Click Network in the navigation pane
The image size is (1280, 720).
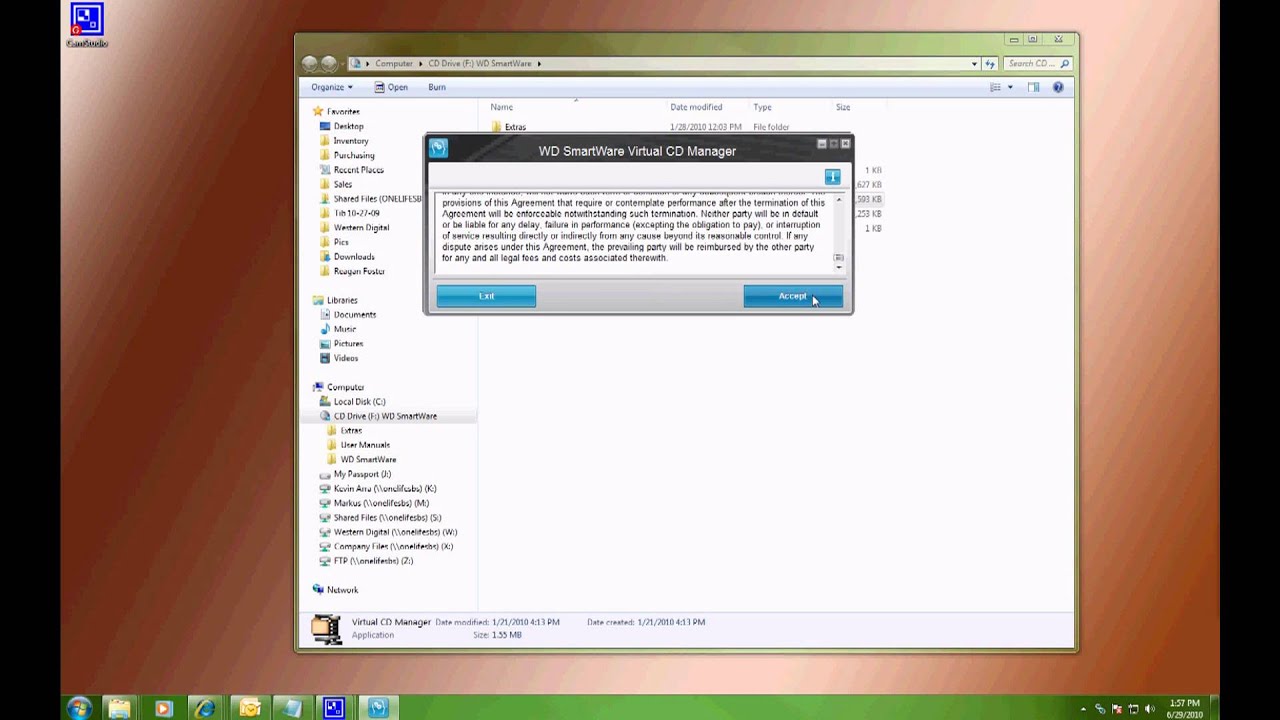pos(342,590)
